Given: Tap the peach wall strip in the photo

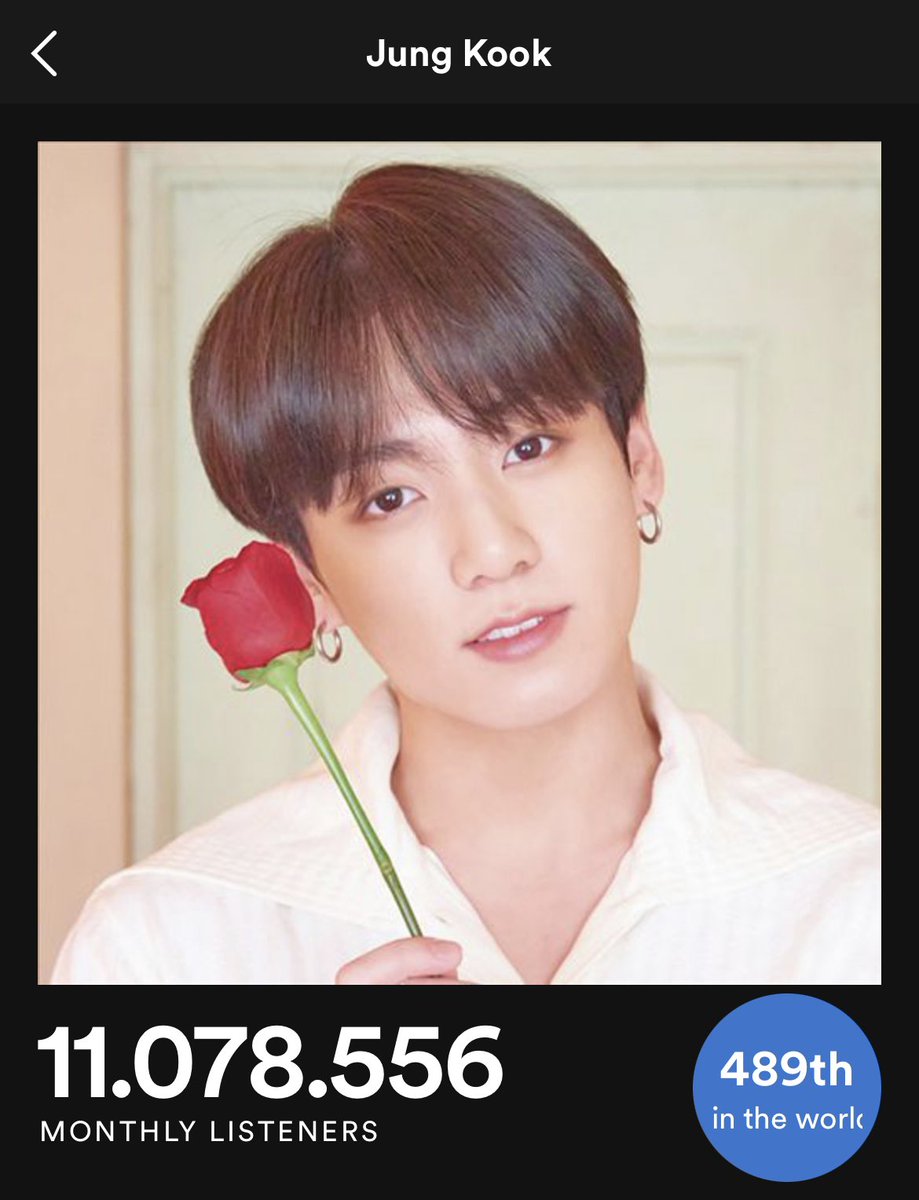Looking at the screenshot, I should click(x=80, y=560).
